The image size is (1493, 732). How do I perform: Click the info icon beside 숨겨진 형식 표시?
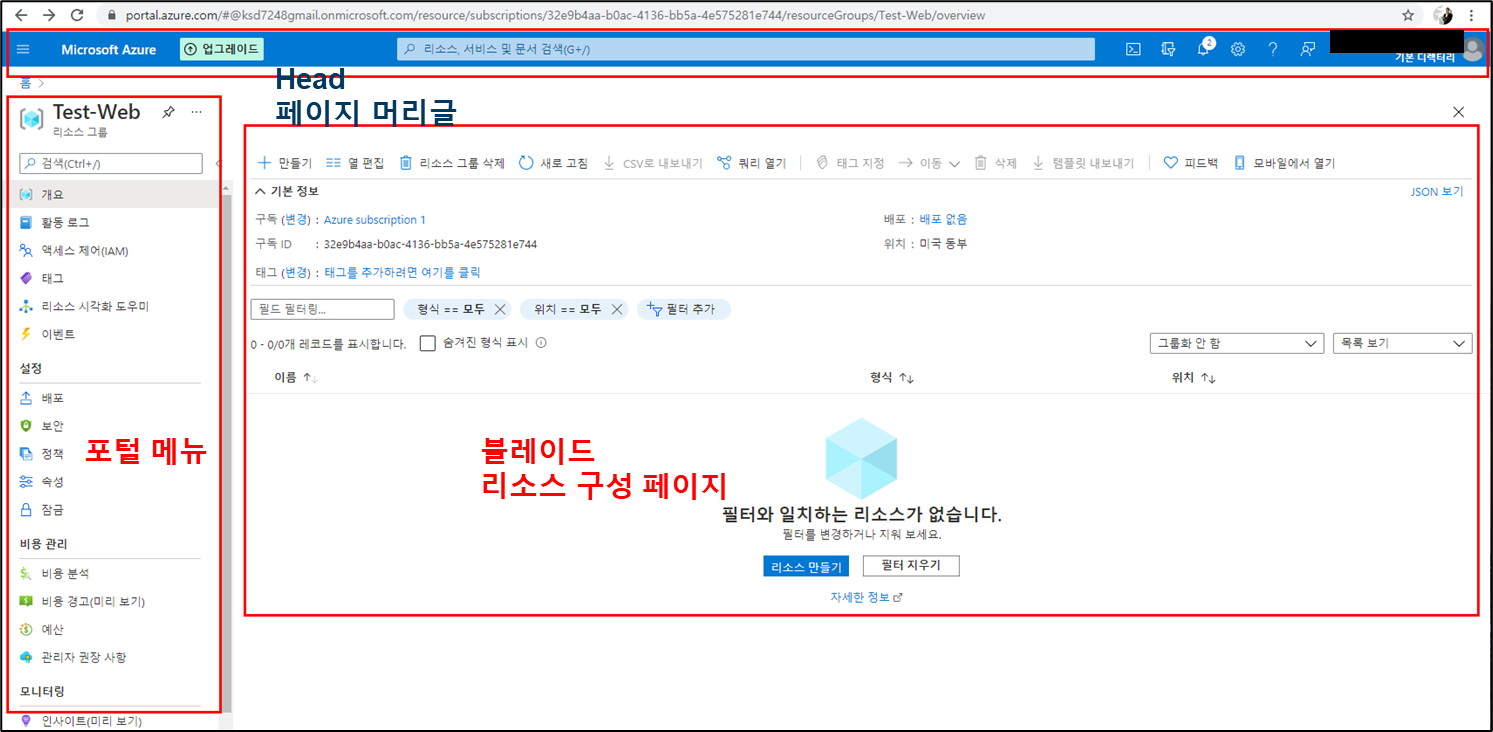pyautogui.click(x=541, y=343)
